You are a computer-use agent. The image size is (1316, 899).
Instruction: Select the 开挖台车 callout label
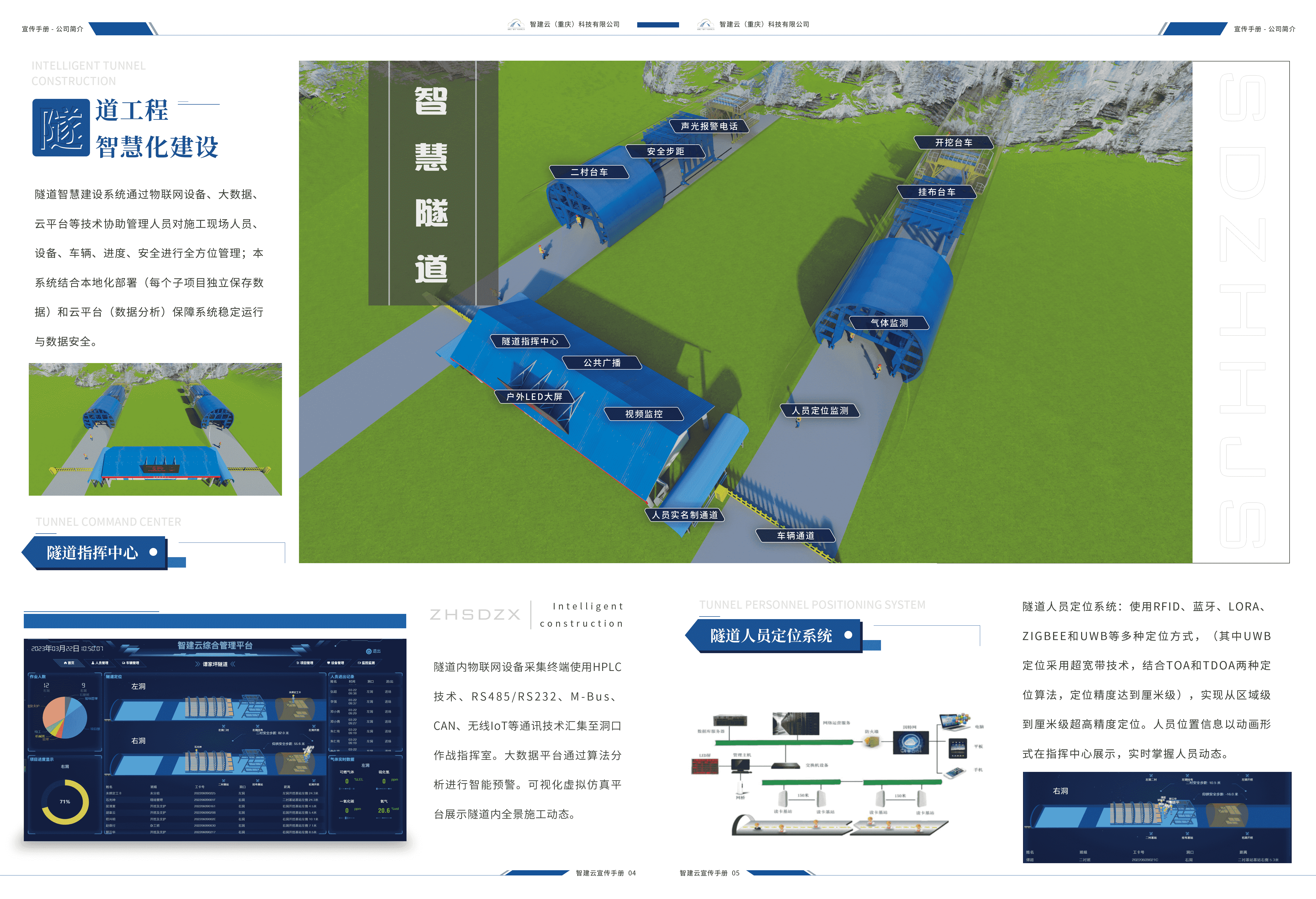pyautogui.click(x=954, y=143)
